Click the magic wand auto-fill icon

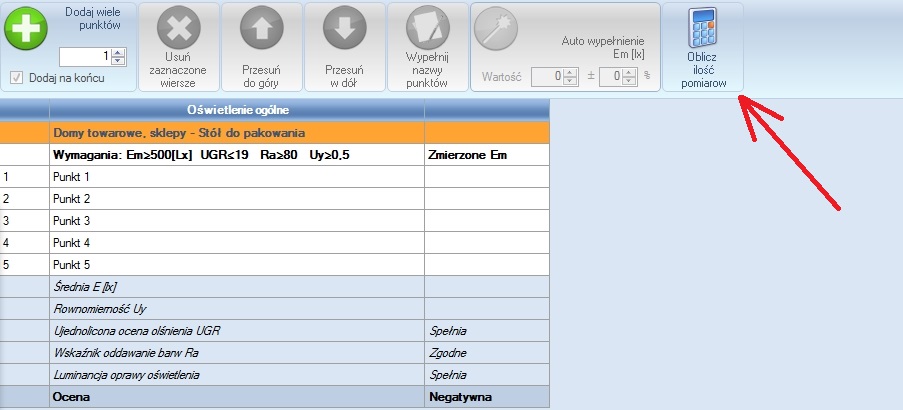pyautogui.click(x=496, y=30)
